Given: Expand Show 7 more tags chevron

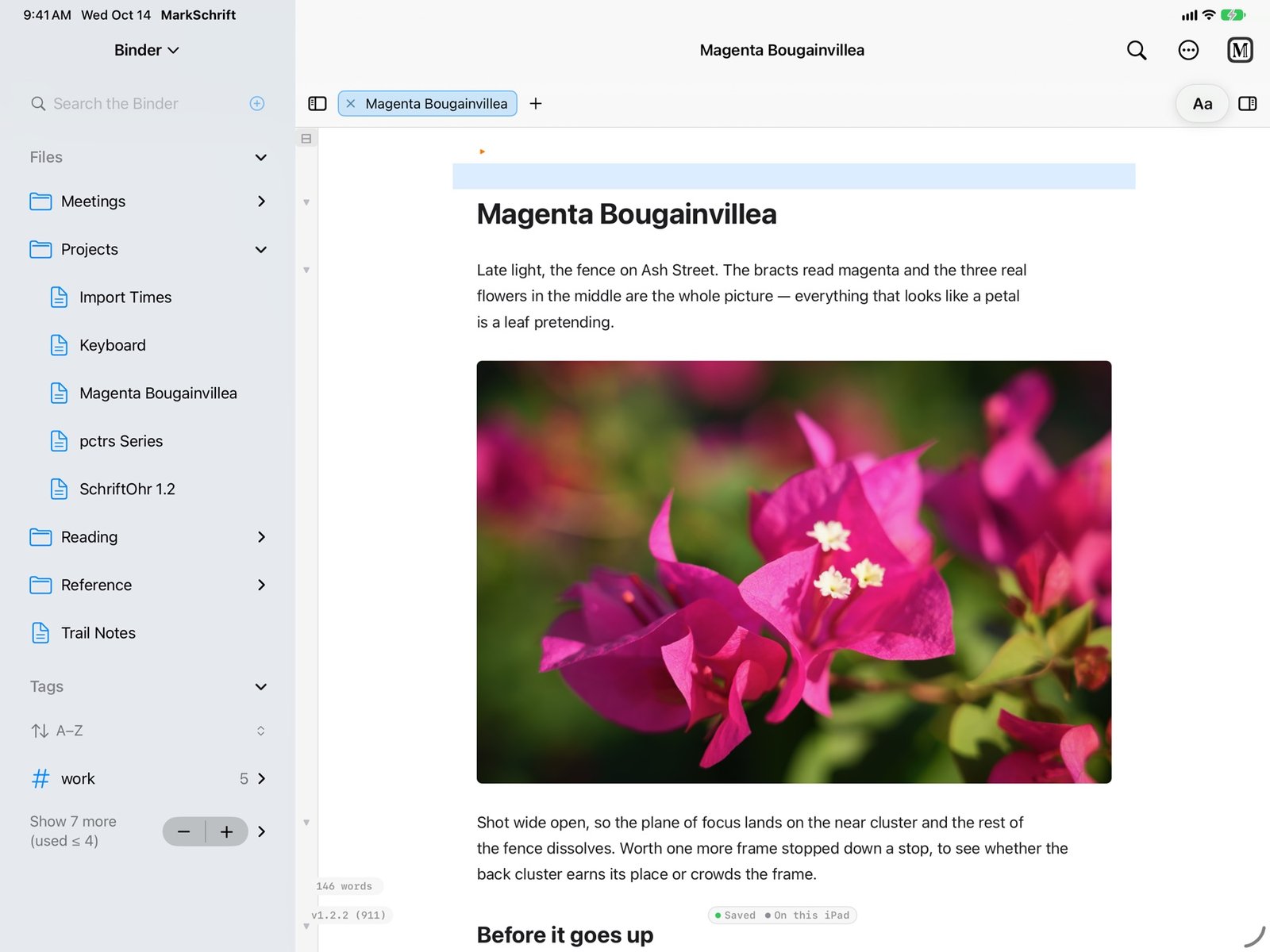Looking at the screenshot, I should [261, 831].
